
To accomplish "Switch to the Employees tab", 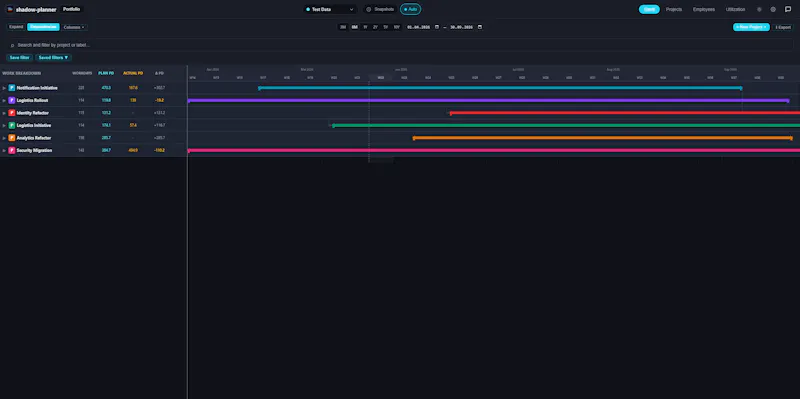I will (x=704, y=9).
